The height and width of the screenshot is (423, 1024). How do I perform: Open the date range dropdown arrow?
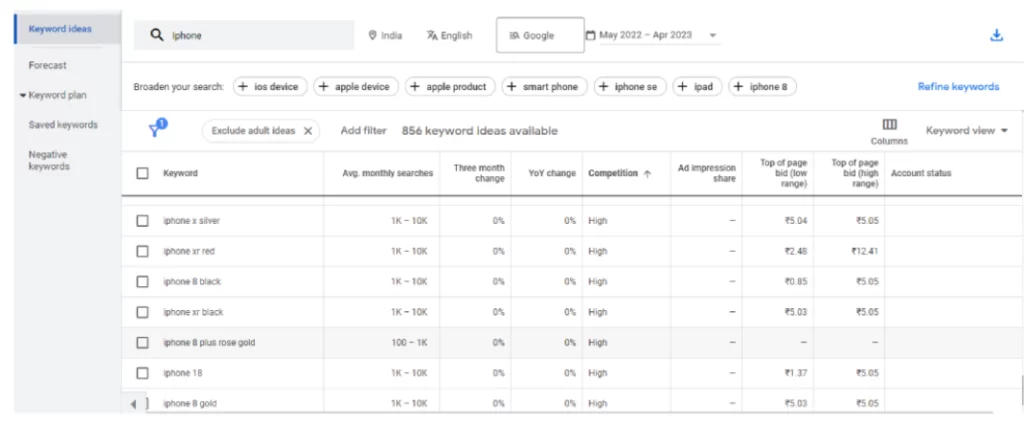[x=712, y=35]
